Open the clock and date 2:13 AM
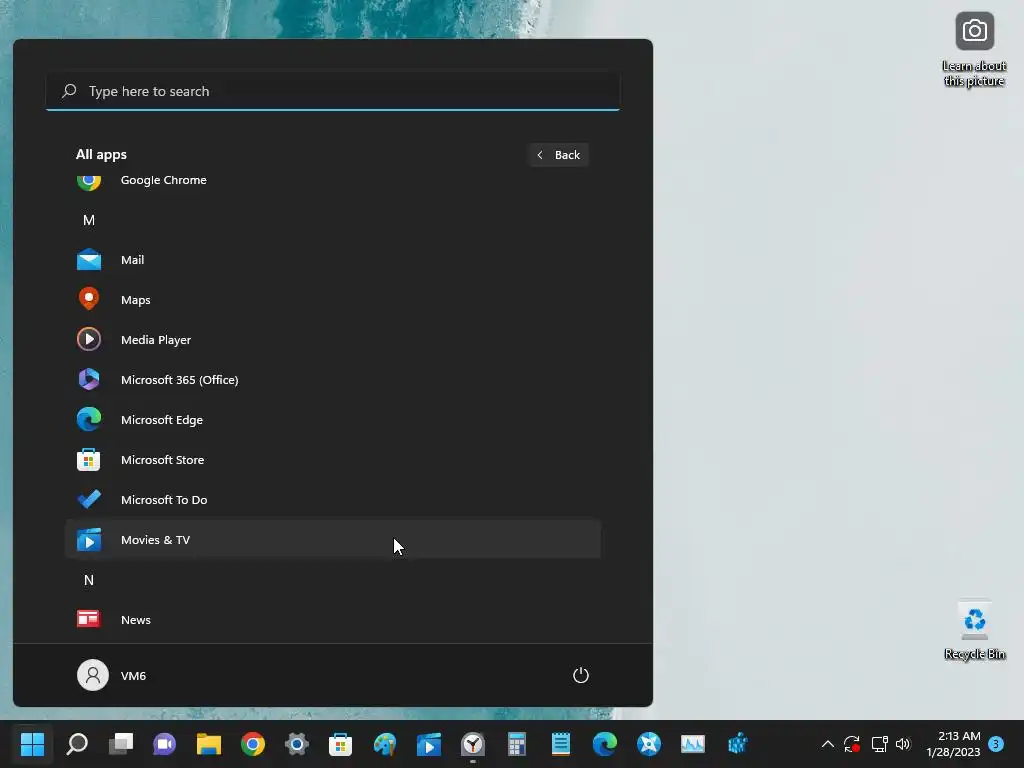The width and height of the screenshot is (1024, 768). pyautogui.click(x=953, y=744)
